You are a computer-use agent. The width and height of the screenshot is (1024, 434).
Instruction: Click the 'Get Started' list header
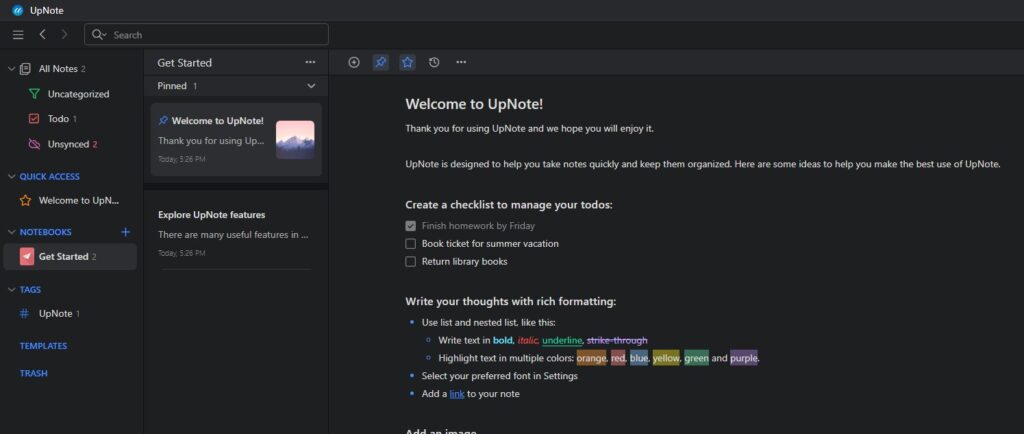click(185, 63)
